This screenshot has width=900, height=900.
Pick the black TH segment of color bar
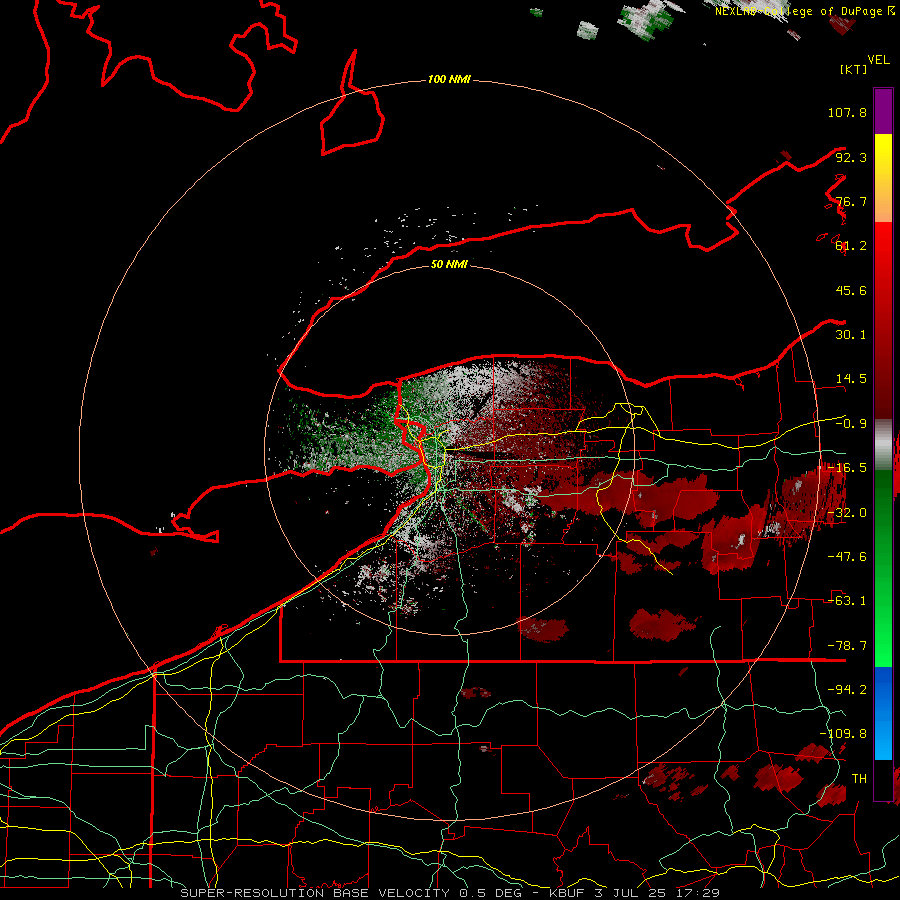[883, 779]
